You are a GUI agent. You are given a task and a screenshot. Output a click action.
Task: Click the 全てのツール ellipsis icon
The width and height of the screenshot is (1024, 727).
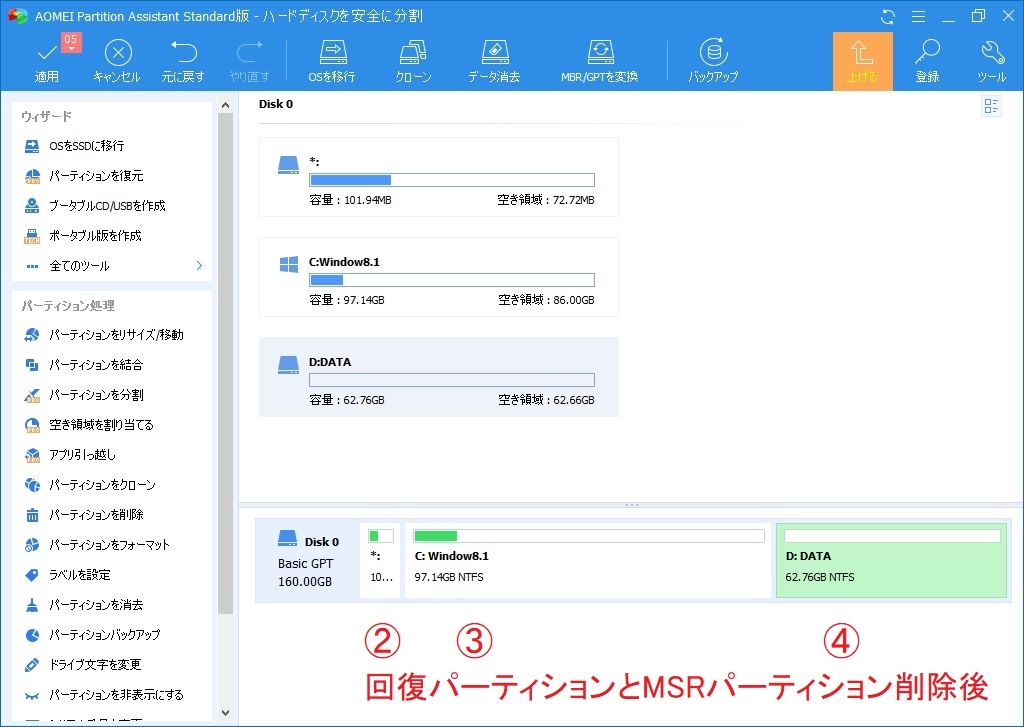click(x=32, y=266)
